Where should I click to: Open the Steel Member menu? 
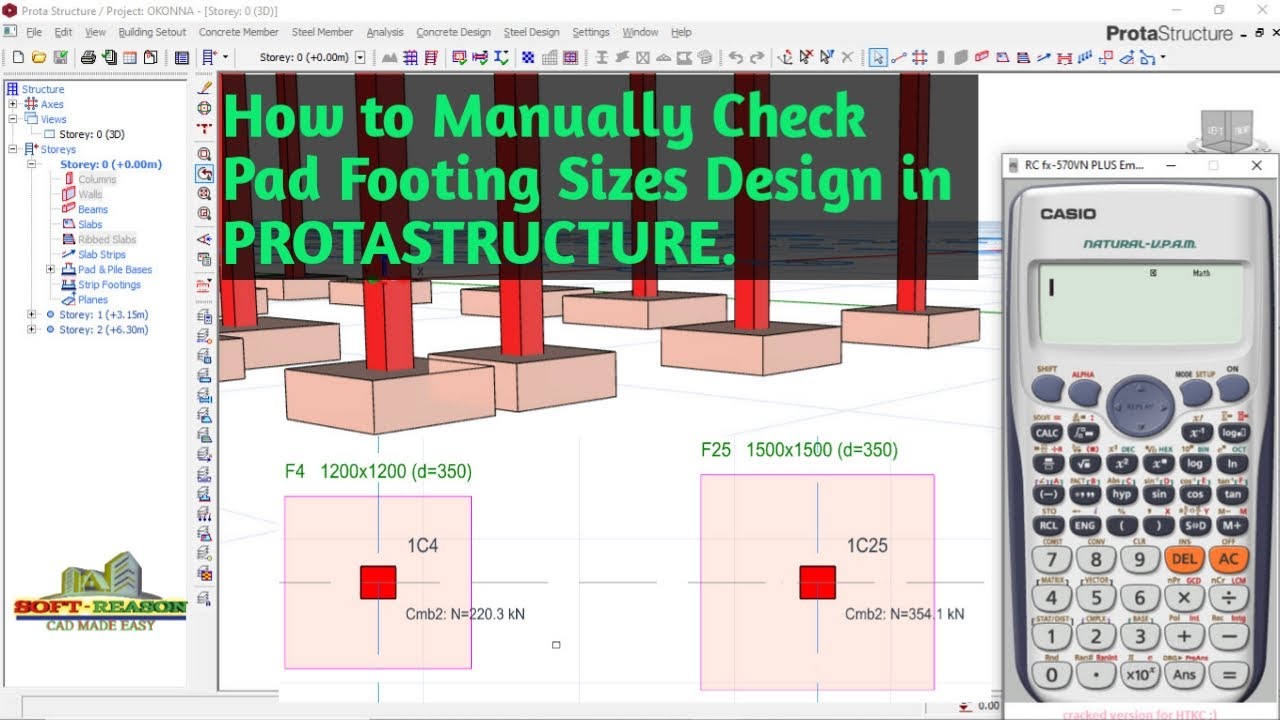point(322,32)
